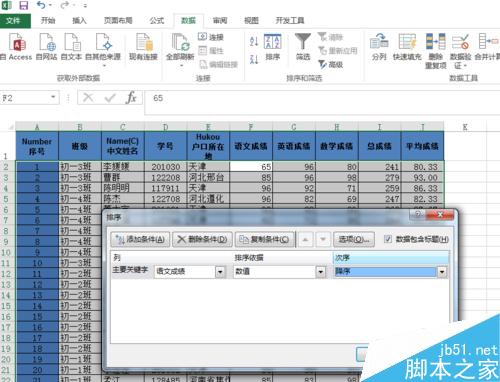500x382 pixels.
Task: Sort ascending A to Z icon
Action: [x=254, y=41]
